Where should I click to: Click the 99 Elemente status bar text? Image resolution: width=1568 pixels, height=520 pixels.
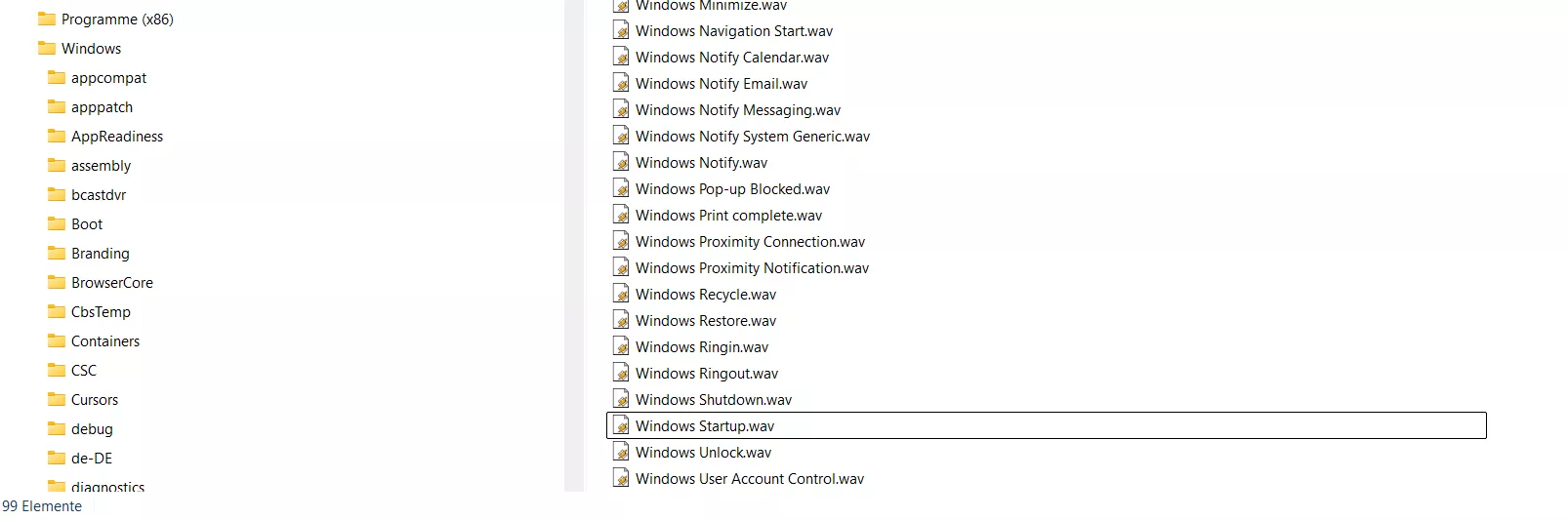tap(42, 505)
